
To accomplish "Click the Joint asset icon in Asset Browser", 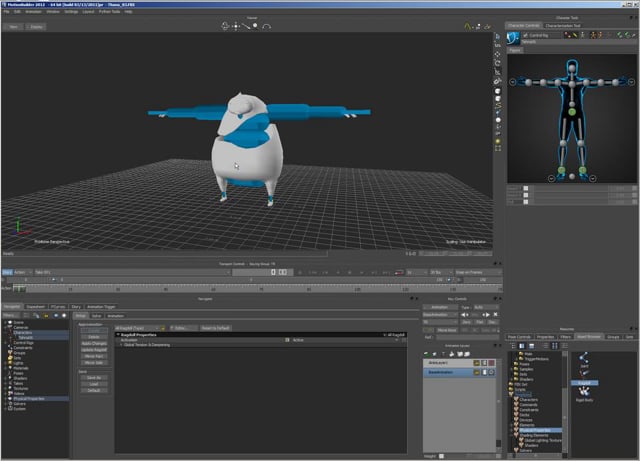I will pyautogui.click(x=584, y=359).
